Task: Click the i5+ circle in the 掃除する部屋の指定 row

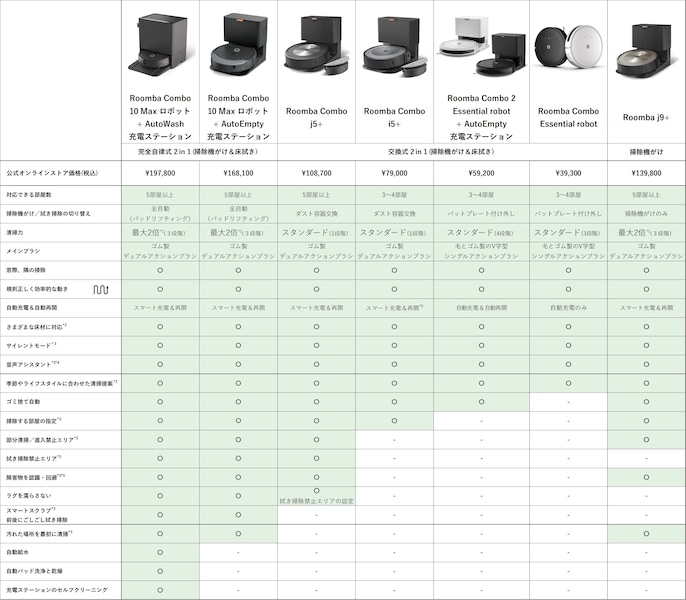Action: (395, 421)
